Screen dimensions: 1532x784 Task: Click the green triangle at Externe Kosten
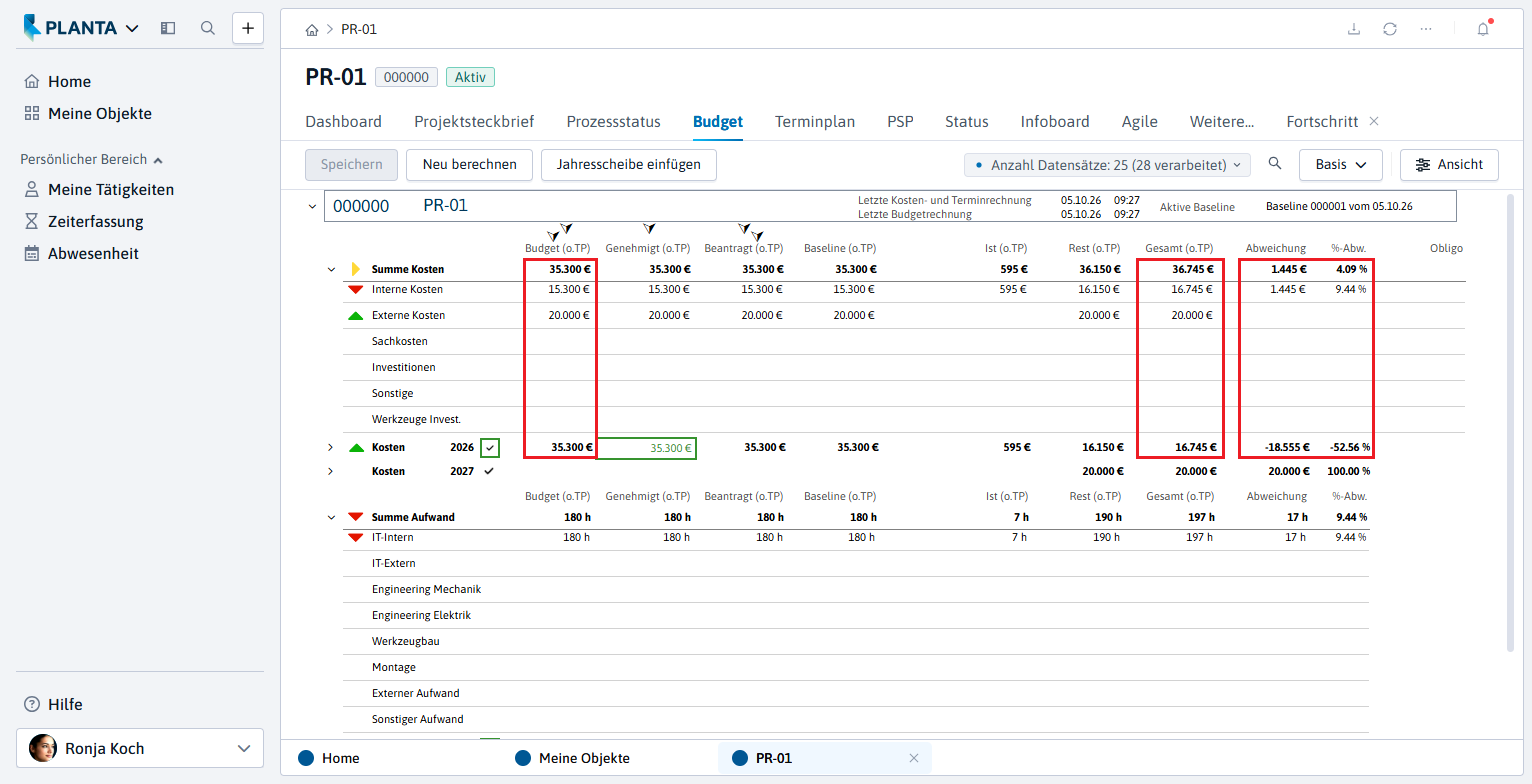point(355,315)
